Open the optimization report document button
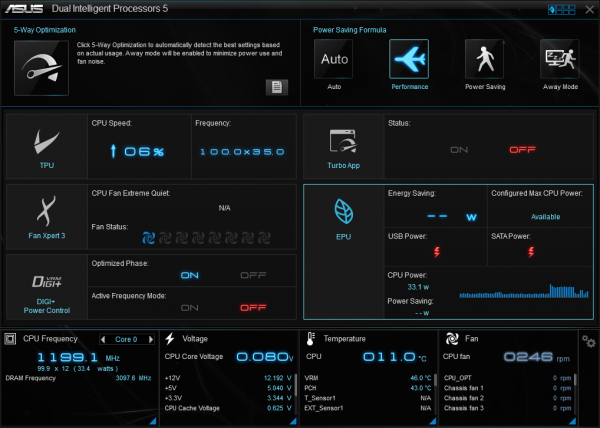Screen dimensions: 600x428 pyautogui.click(x=276, y=87)
